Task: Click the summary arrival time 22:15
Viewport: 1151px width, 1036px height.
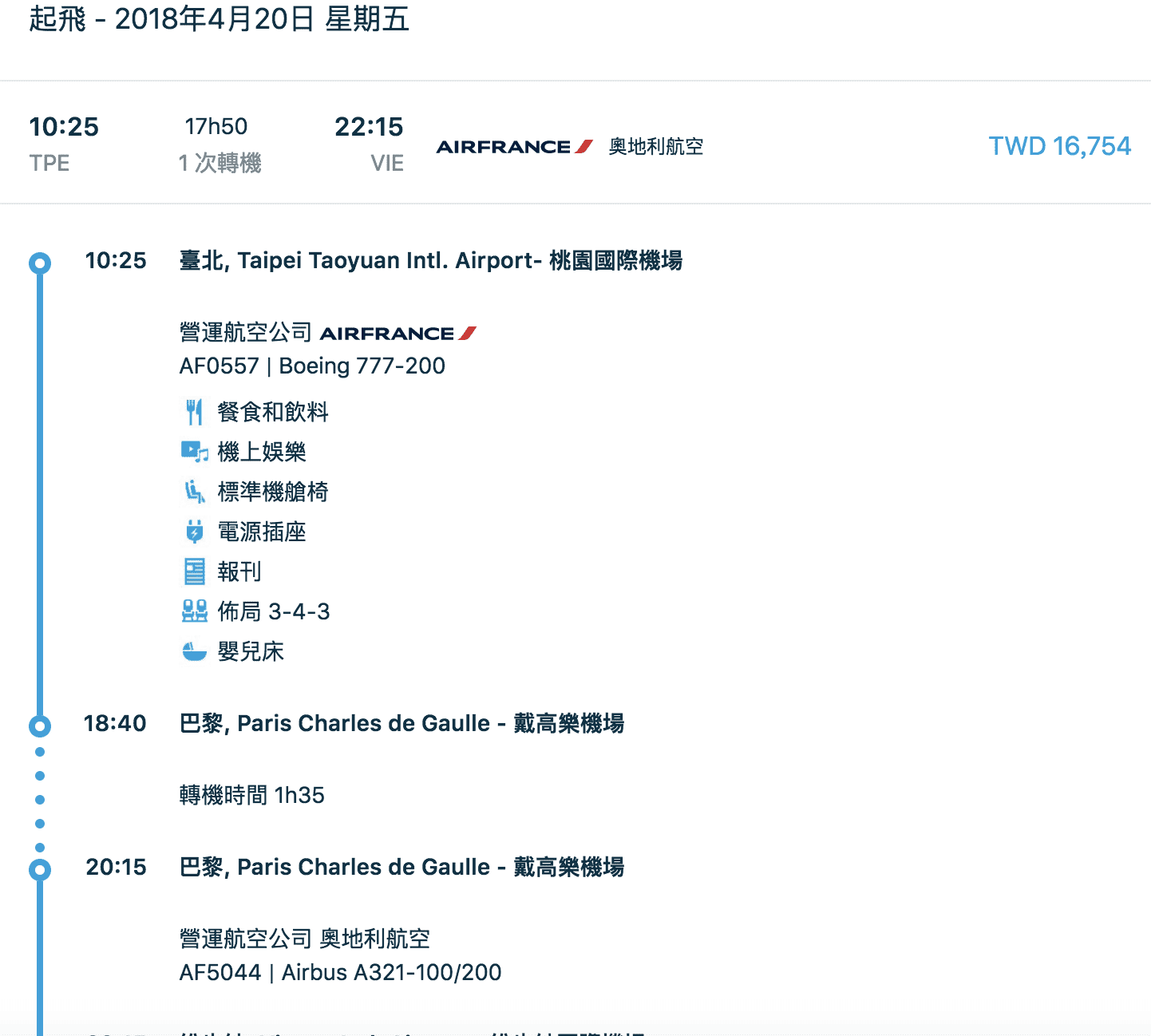Action: point(369,127)
